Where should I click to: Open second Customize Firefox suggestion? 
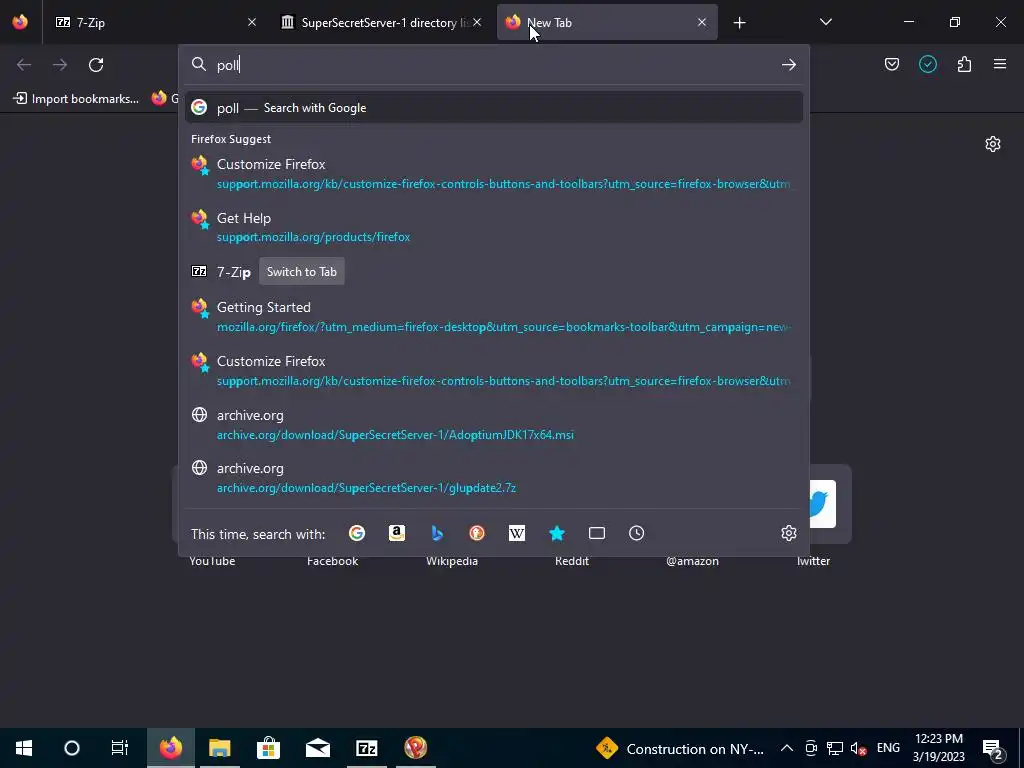click(x=494, y=370)
